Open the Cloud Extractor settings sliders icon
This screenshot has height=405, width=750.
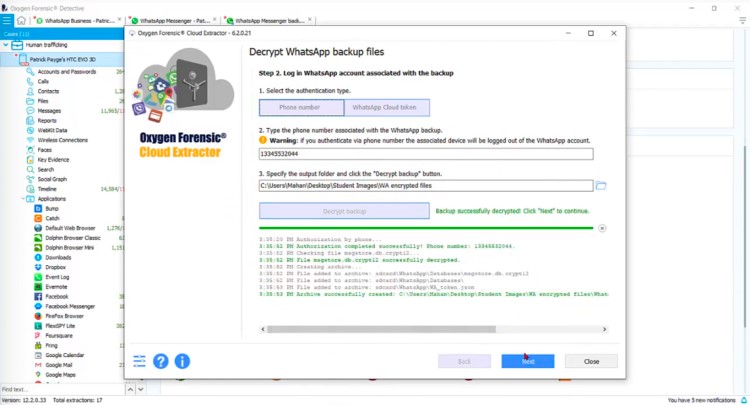coord(140,361)
